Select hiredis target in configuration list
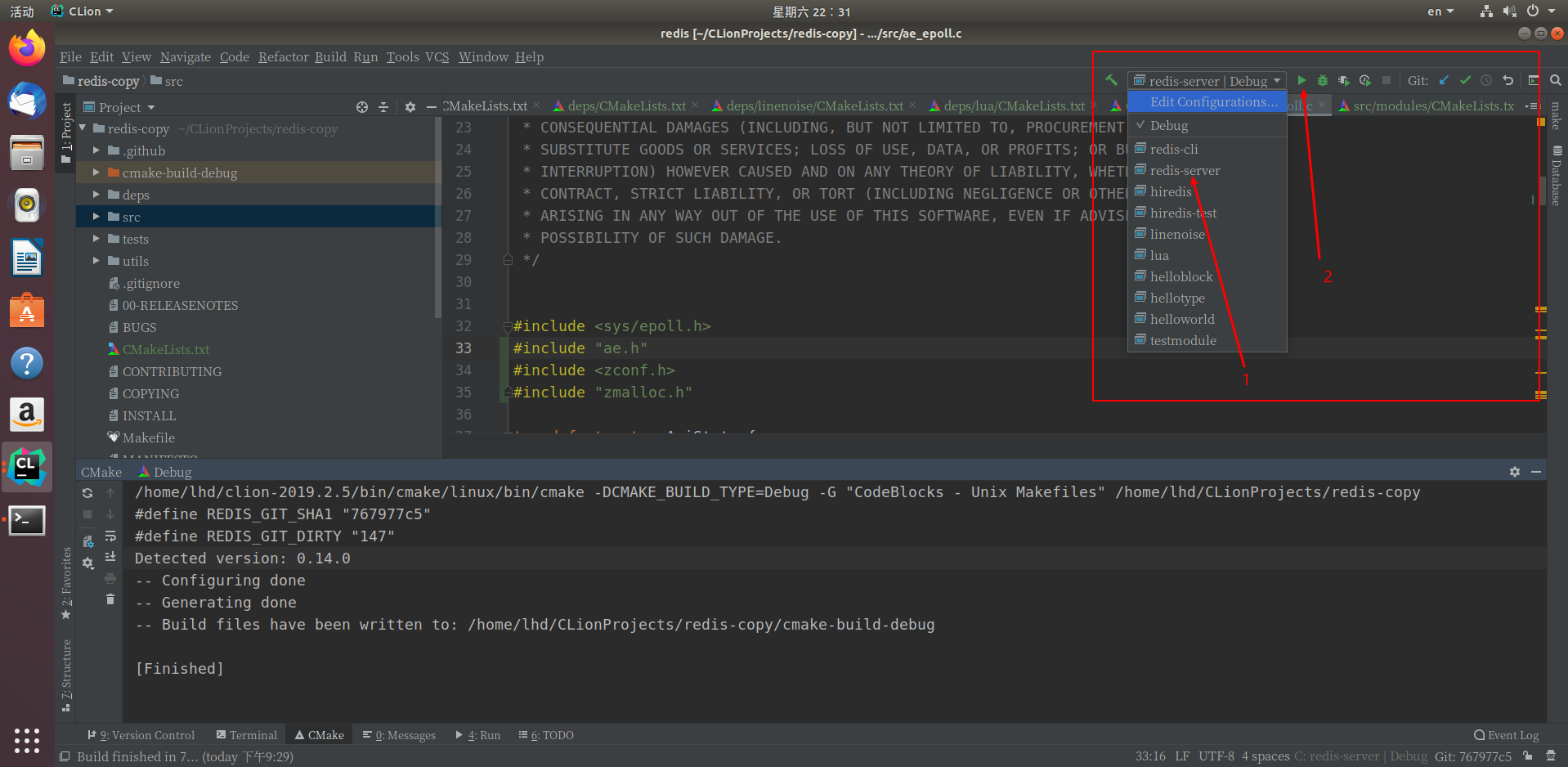 [1207, 191]
